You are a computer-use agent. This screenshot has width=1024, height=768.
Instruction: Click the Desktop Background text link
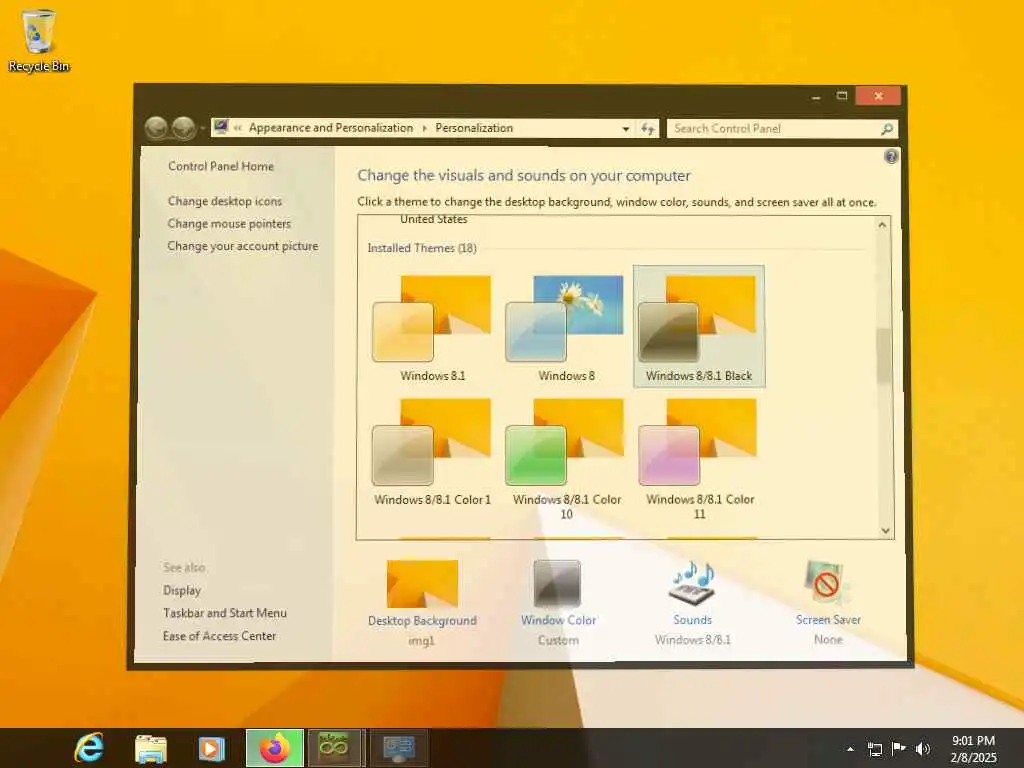click(422, 620)
